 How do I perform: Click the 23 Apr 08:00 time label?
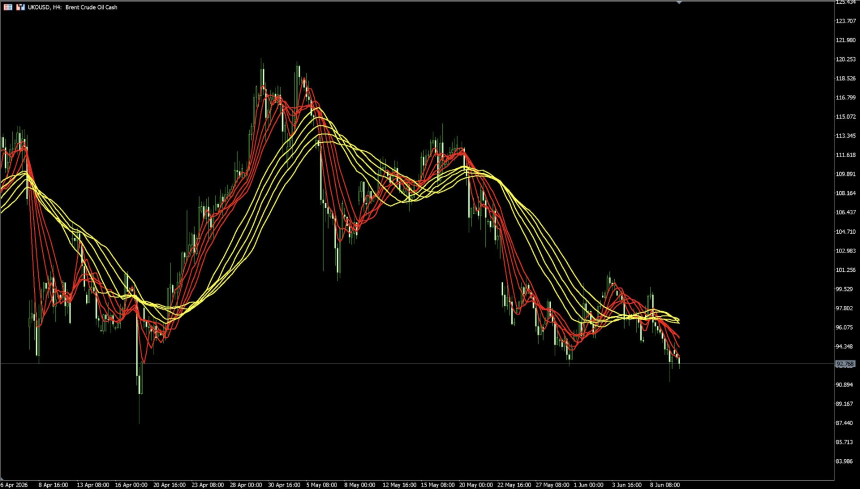[208, 485]
